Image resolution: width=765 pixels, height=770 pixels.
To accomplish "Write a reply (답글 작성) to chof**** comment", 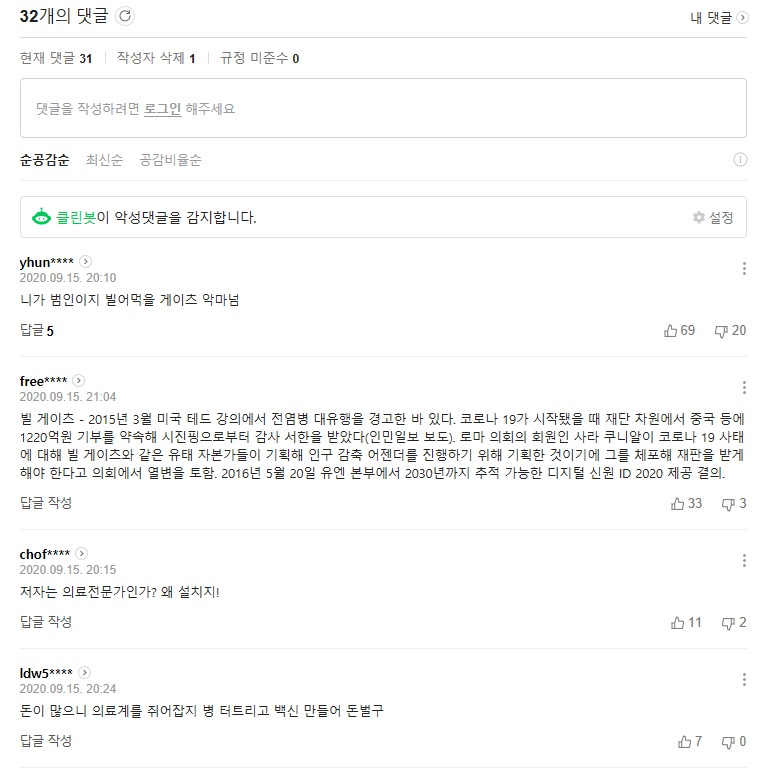I will click(x=46, y=622).
